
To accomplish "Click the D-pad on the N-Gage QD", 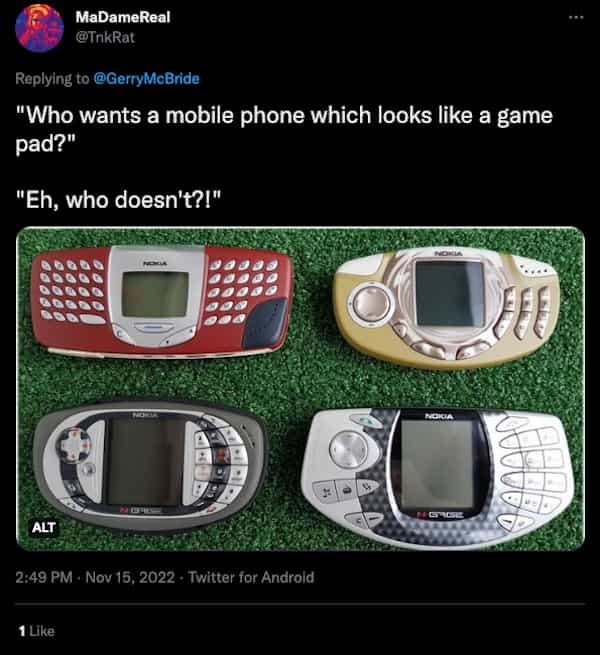I will coord(74,446).
